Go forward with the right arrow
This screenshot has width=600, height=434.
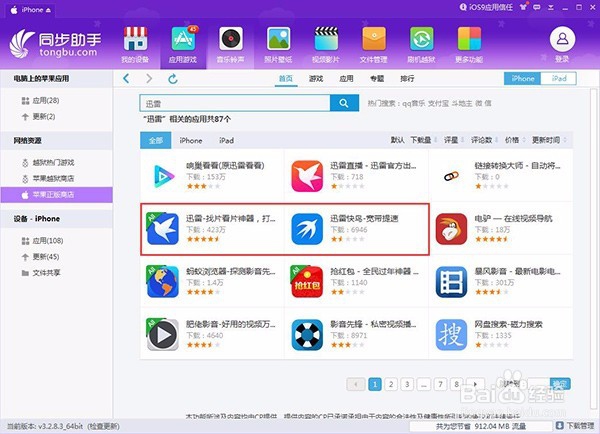[149, 78]
